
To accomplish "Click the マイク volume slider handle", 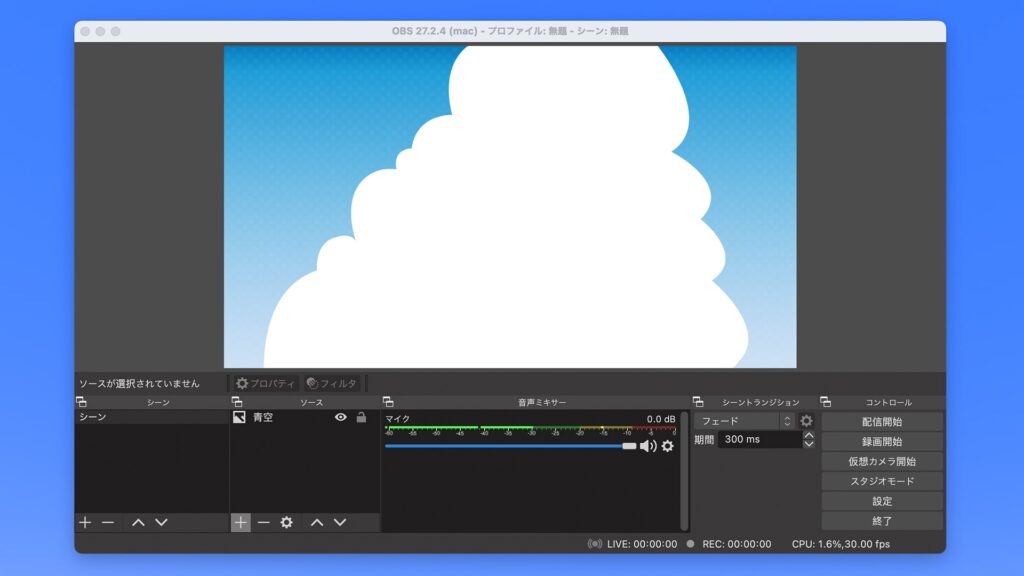I will 628,447.
